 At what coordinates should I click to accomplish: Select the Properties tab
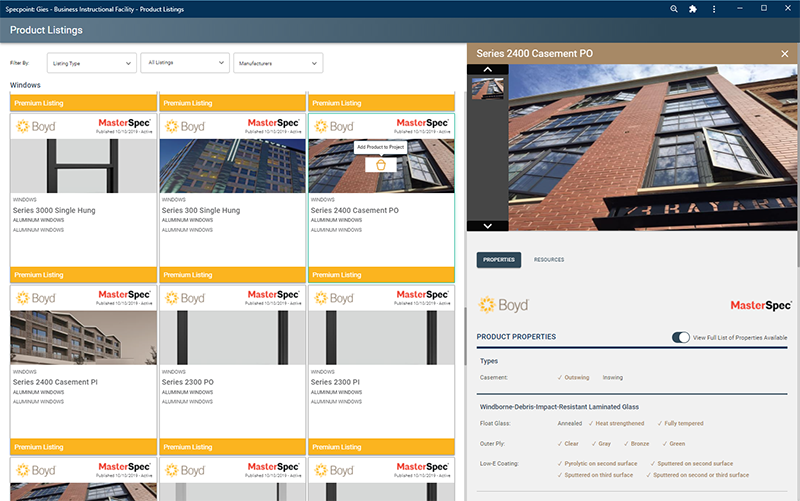pos(498,260)
